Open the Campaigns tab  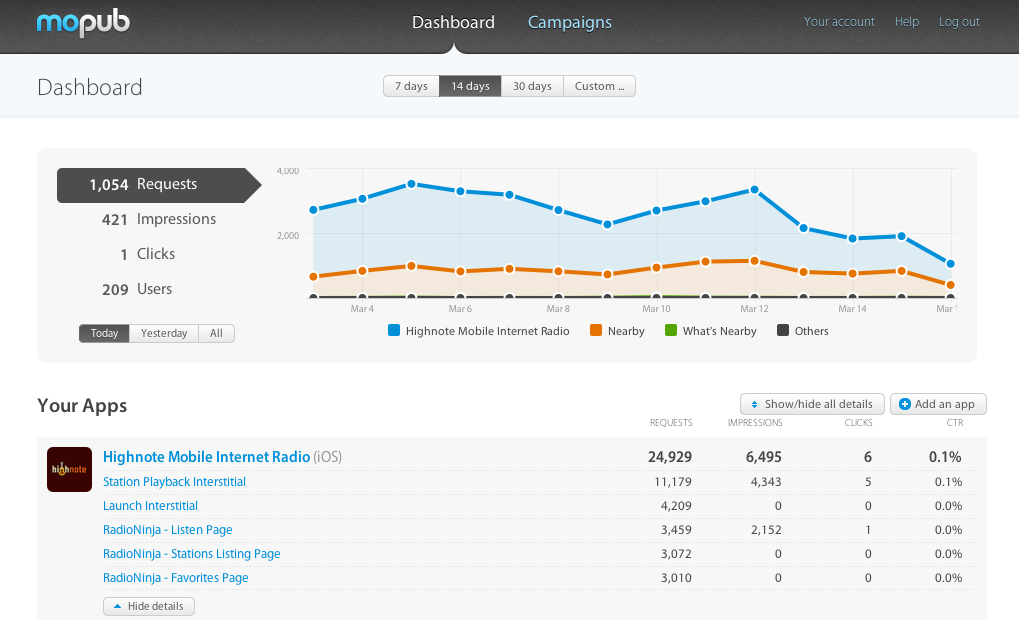tap(569, 22)
